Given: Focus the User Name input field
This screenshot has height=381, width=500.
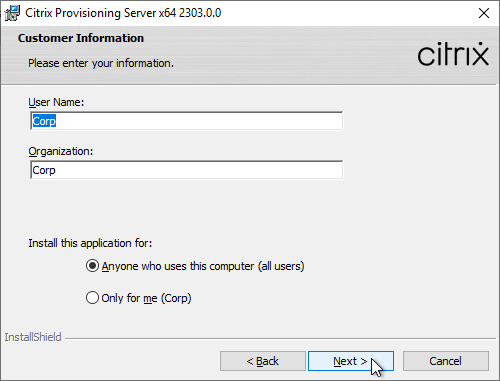Looking at the screenshot, I should [186, 121].
